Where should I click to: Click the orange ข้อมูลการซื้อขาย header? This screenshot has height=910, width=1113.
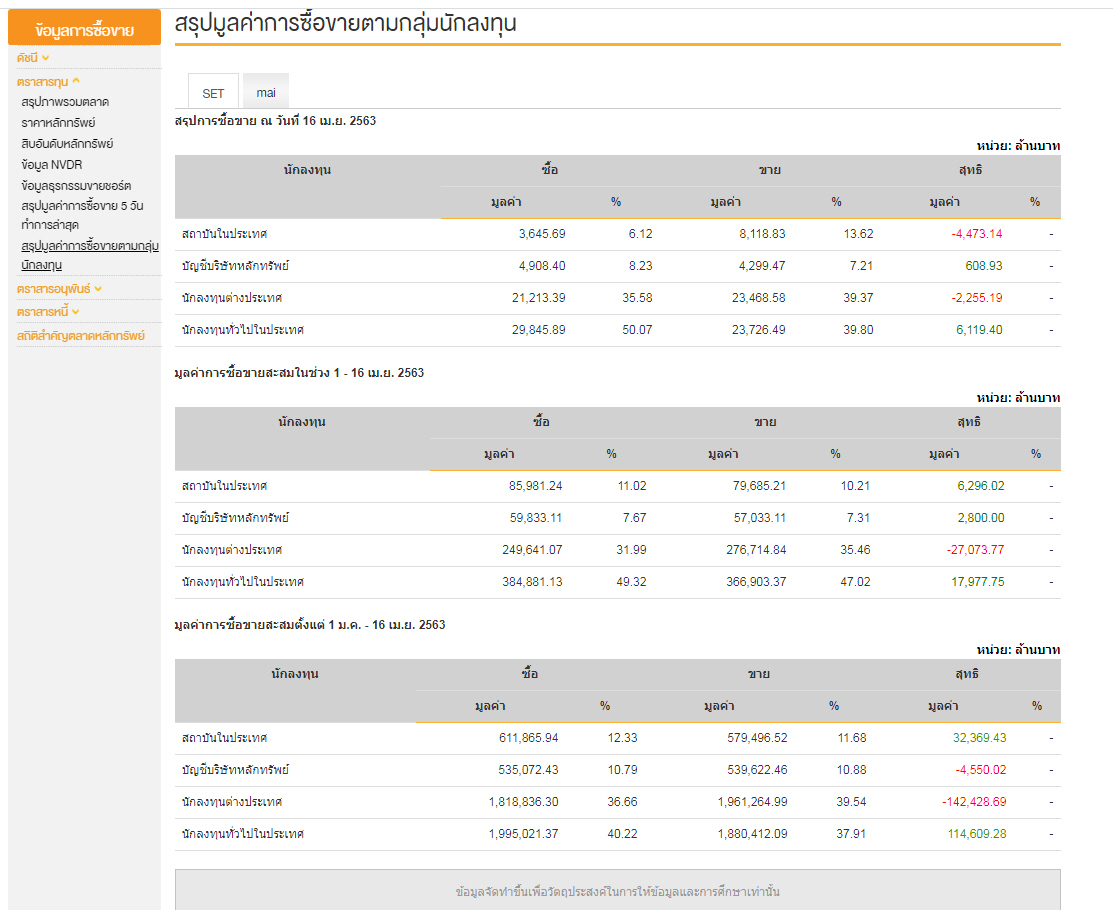tap(84, 29)
